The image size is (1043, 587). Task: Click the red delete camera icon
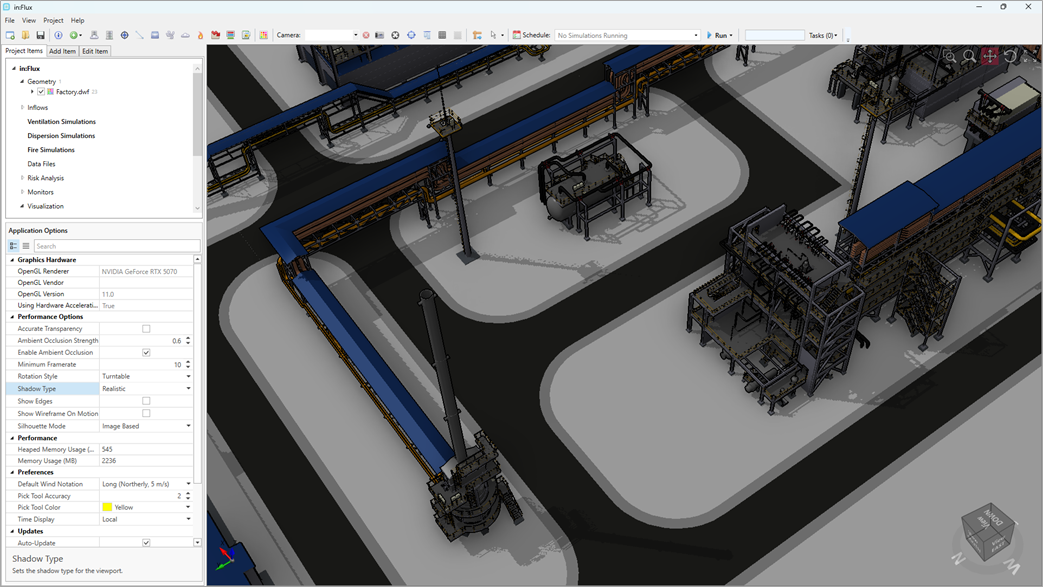click(x=366, y=35)
